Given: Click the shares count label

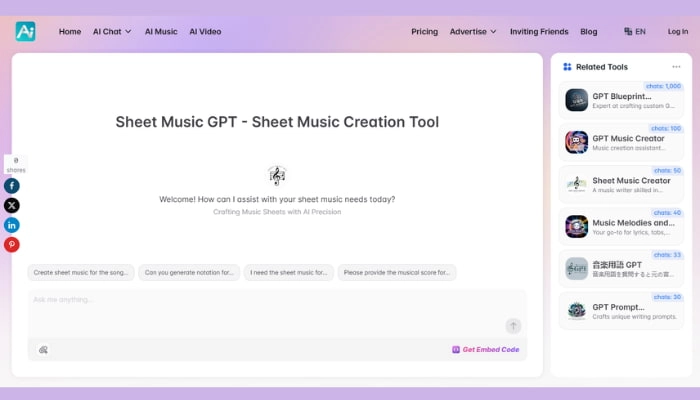Looking at the screenshot, I should [16, 165].
